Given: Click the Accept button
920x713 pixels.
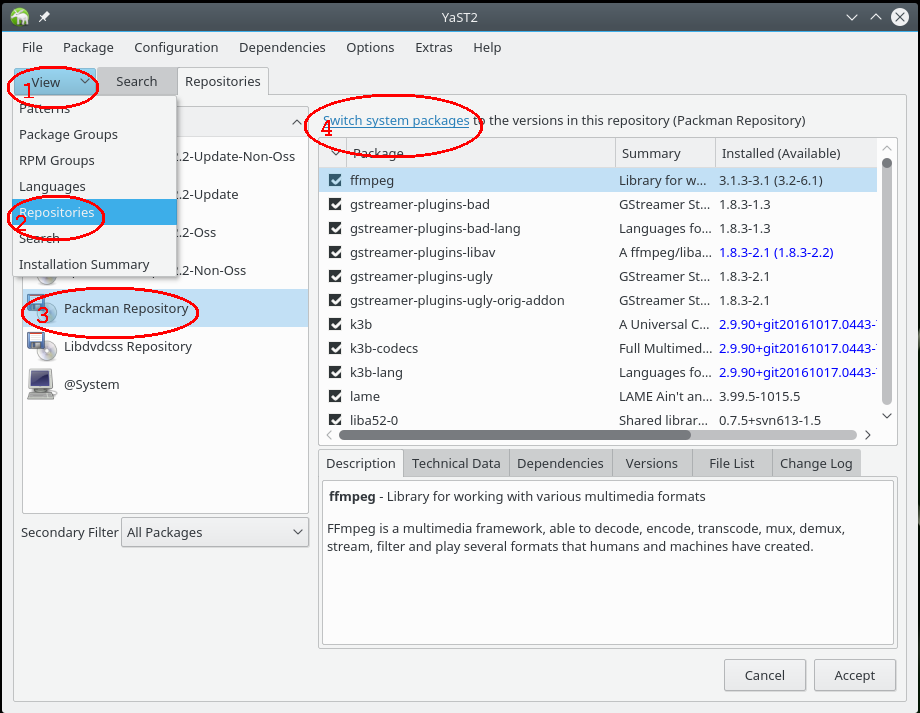Looking at the screenshot, I should 854,675.
